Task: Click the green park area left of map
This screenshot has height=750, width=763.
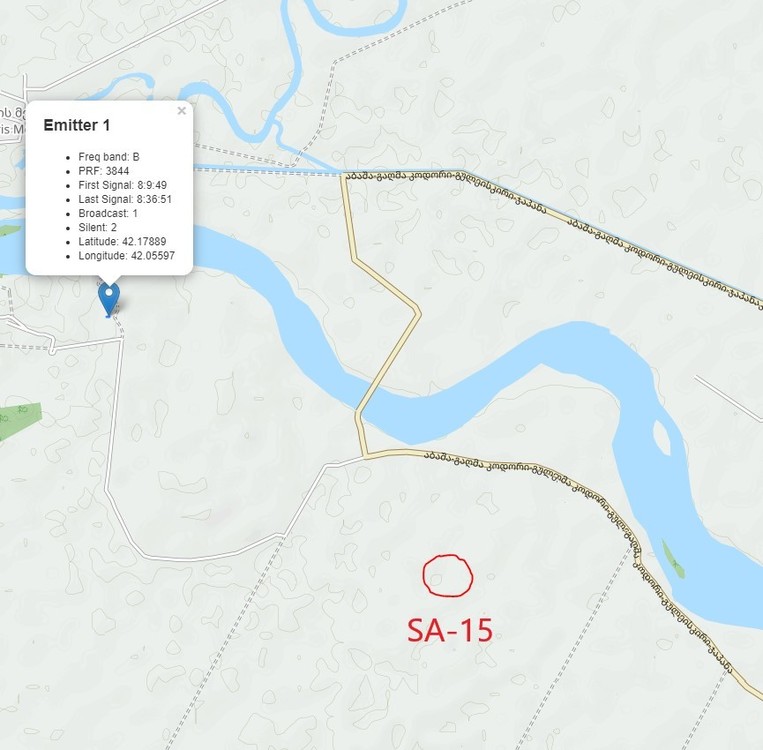Action: [x=18, y=420]
